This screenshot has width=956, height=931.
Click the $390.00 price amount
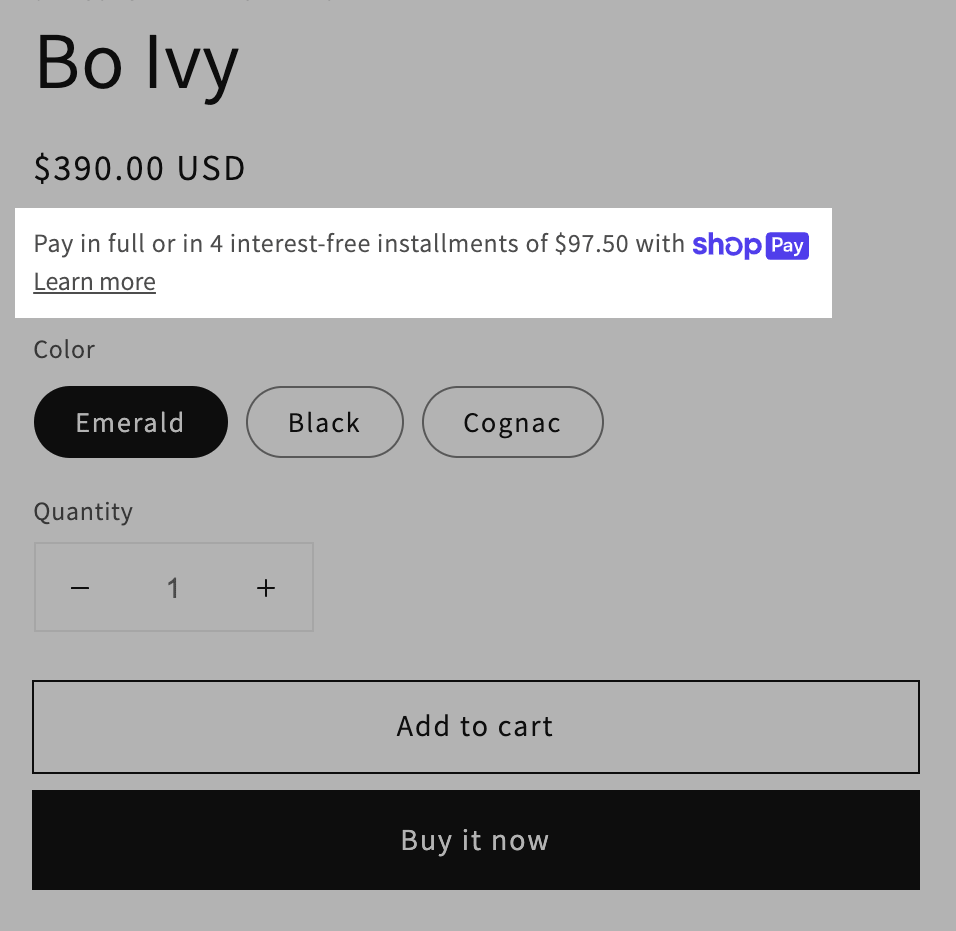click(100, 168)
